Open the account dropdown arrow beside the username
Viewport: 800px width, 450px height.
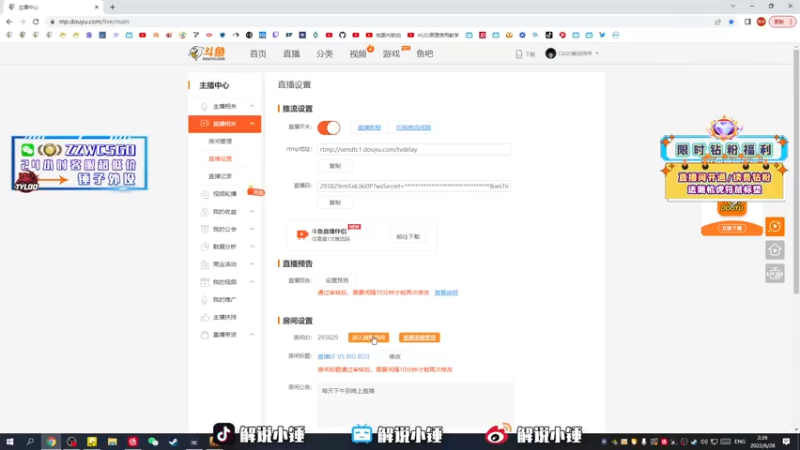(597, 54)
